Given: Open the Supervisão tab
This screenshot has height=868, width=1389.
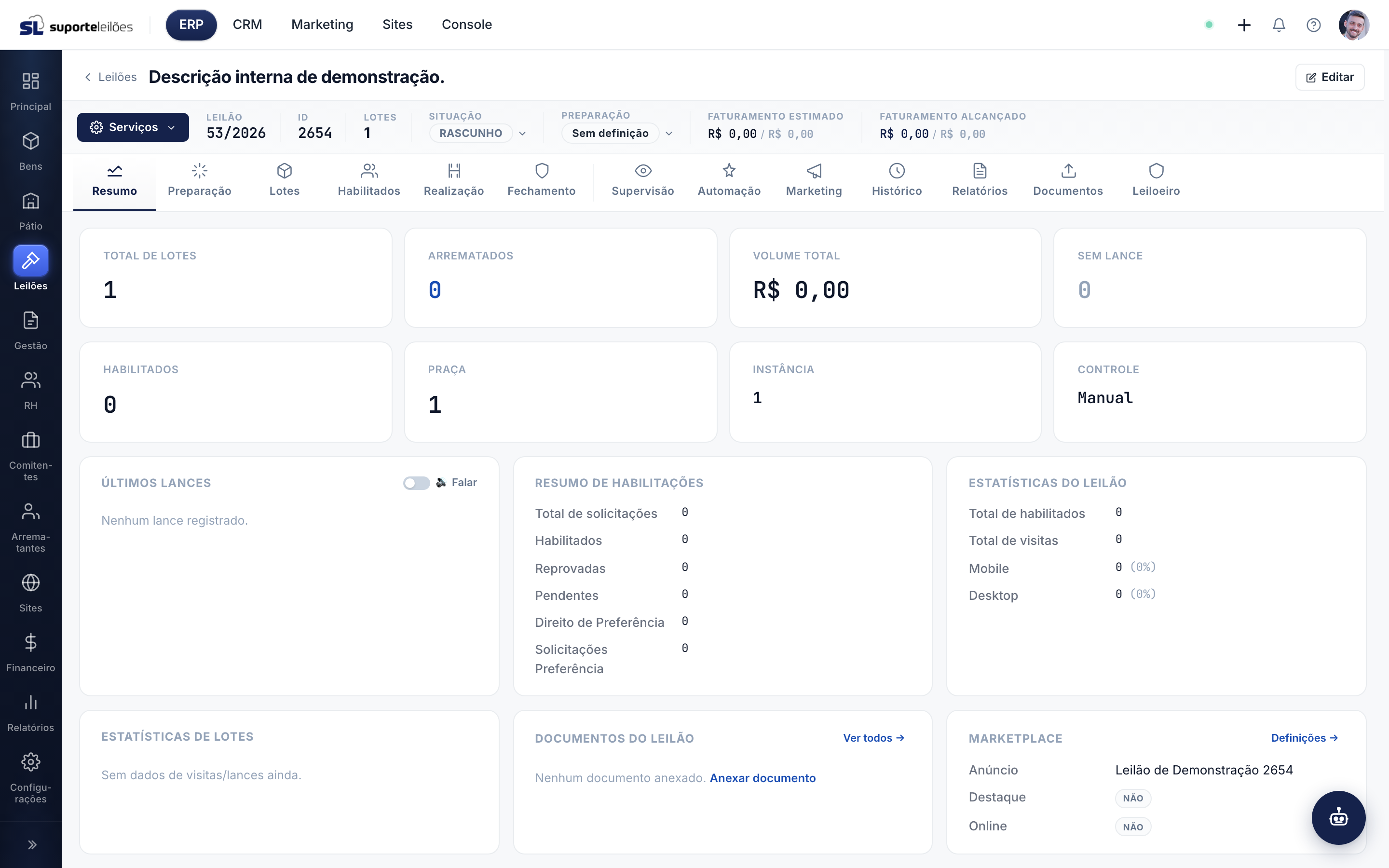Looking at the screenshot, I should (x=642, y=181).
